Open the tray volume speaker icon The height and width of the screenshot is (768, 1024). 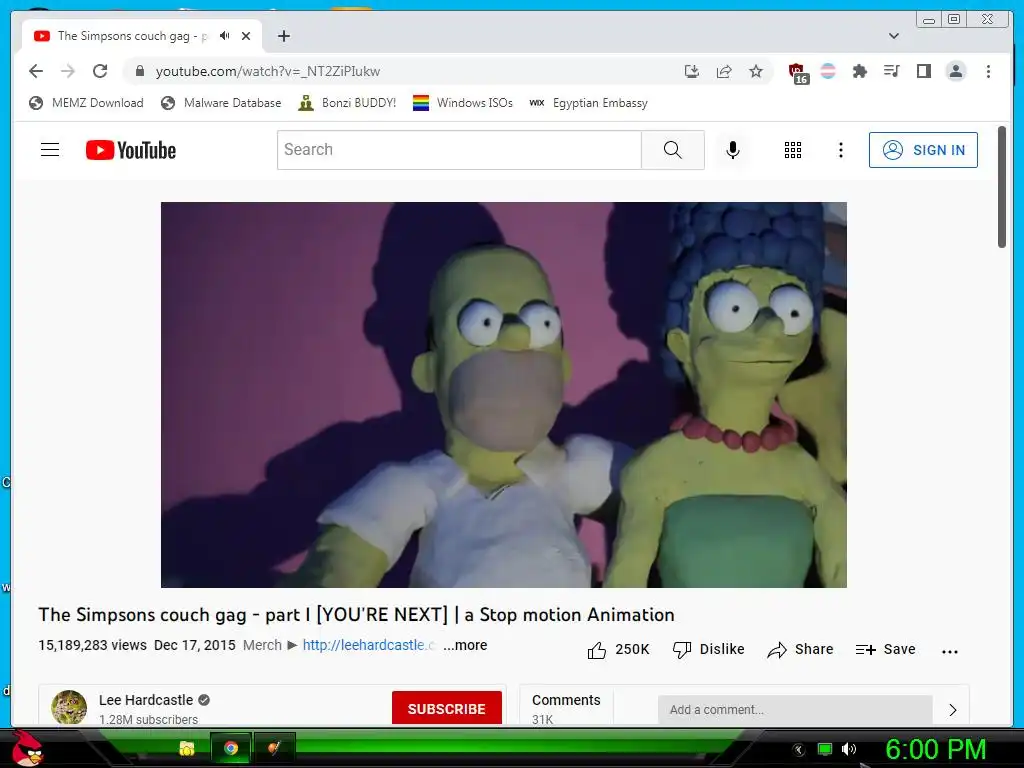pos(848,750)
